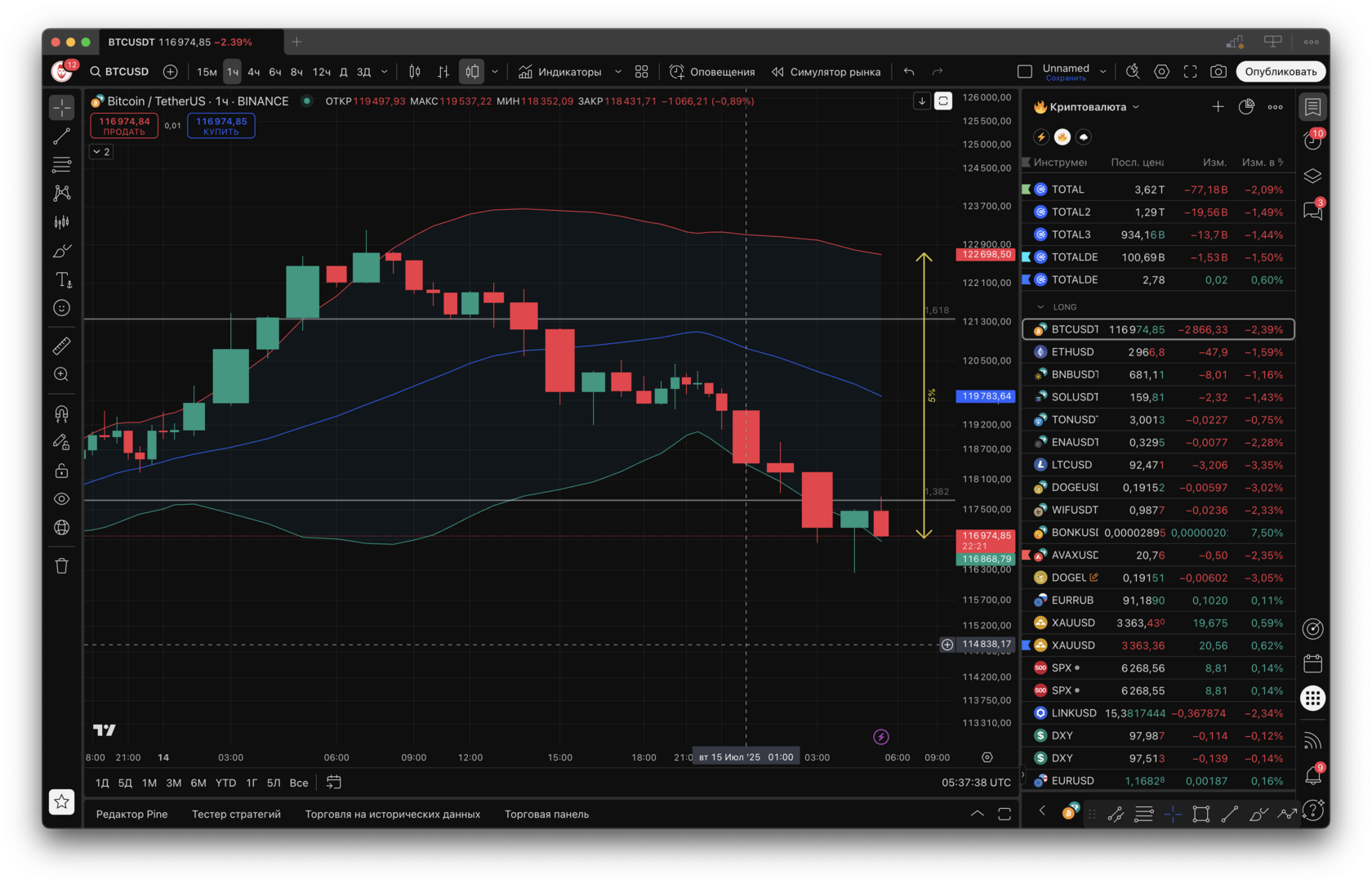Viewport: 1372px width, 884px height.
Task: Open the go-to-date calendar icon
Action: [x=334, y=783]
